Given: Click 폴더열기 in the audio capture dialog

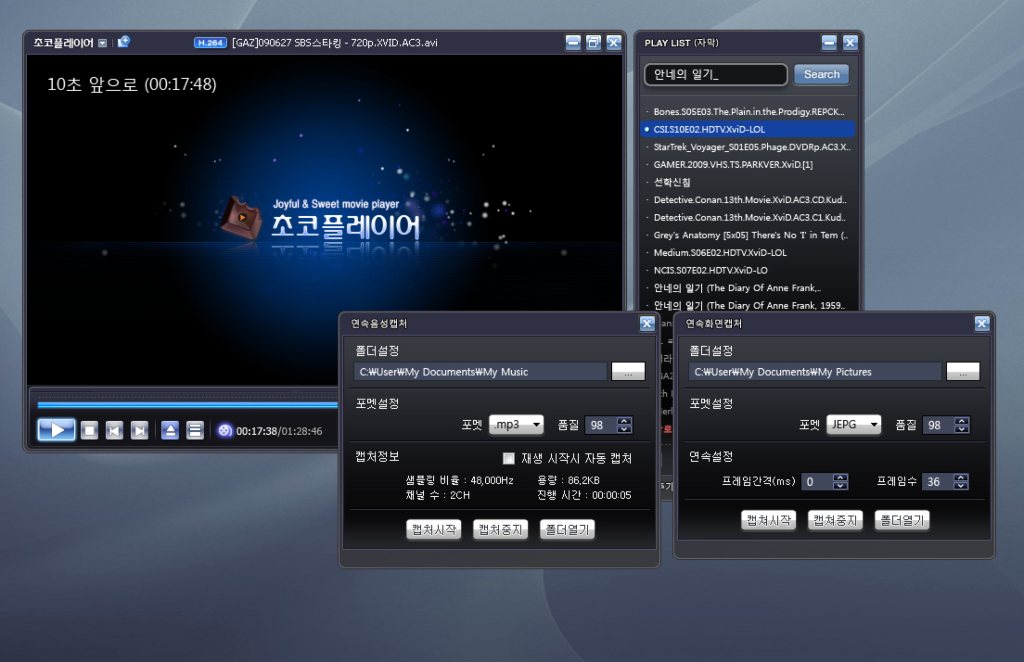Looking at the screenshot, I should tap(567, 529).
